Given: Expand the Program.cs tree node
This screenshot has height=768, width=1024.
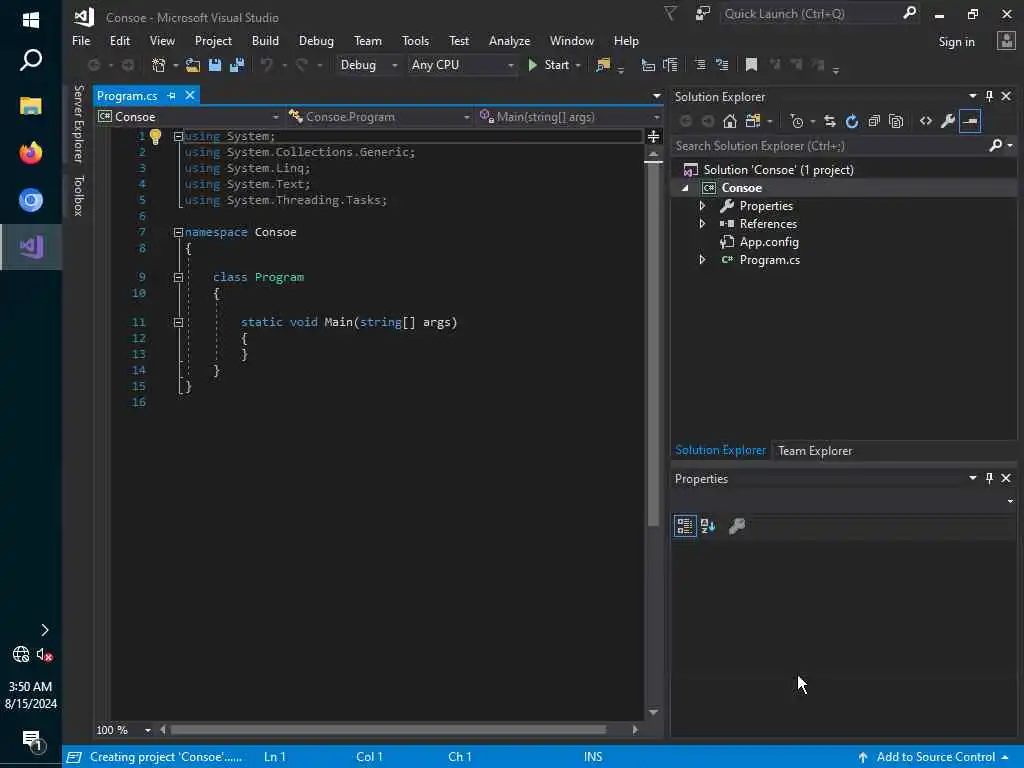Looking at the screenshot, I should 703,259.
